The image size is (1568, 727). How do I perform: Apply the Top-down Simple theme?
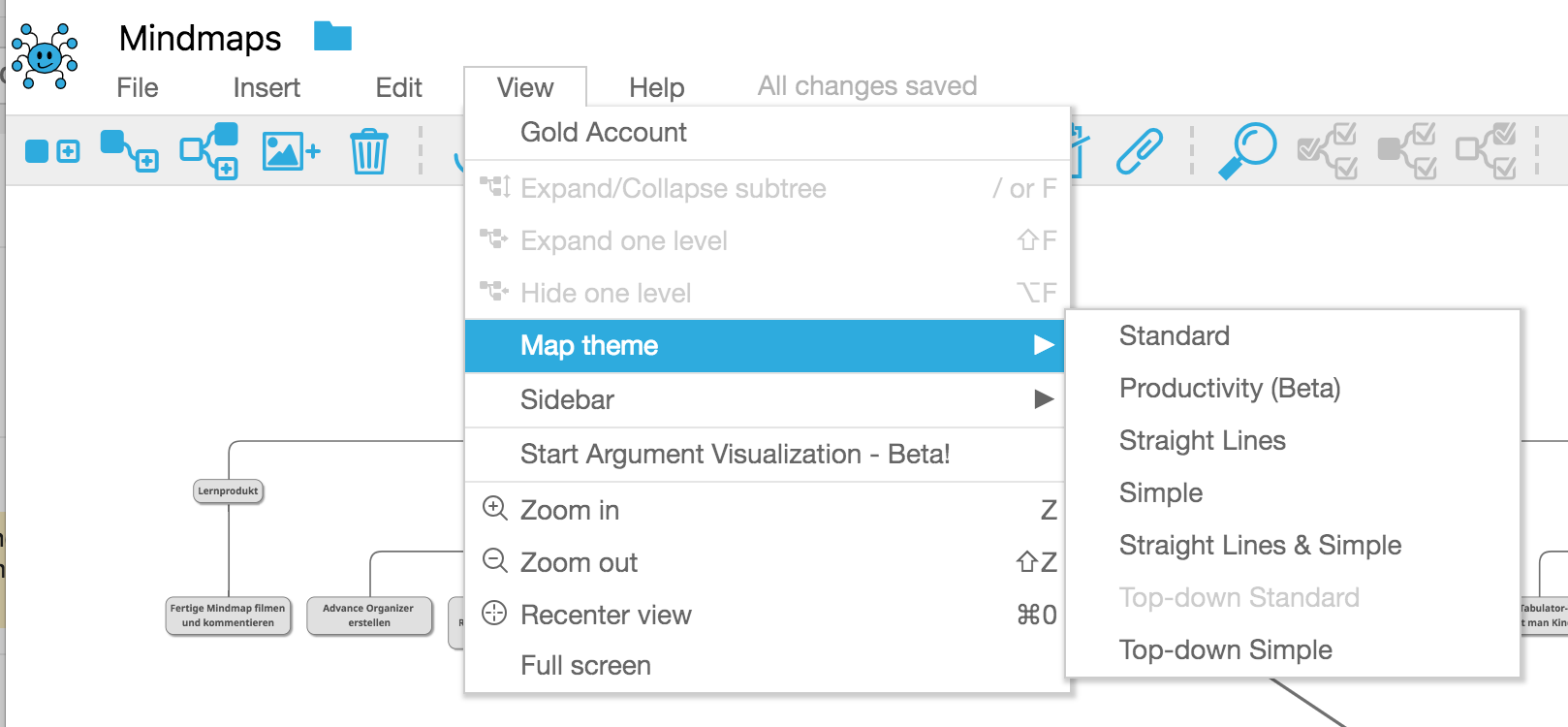click(x=1225, y=649)
